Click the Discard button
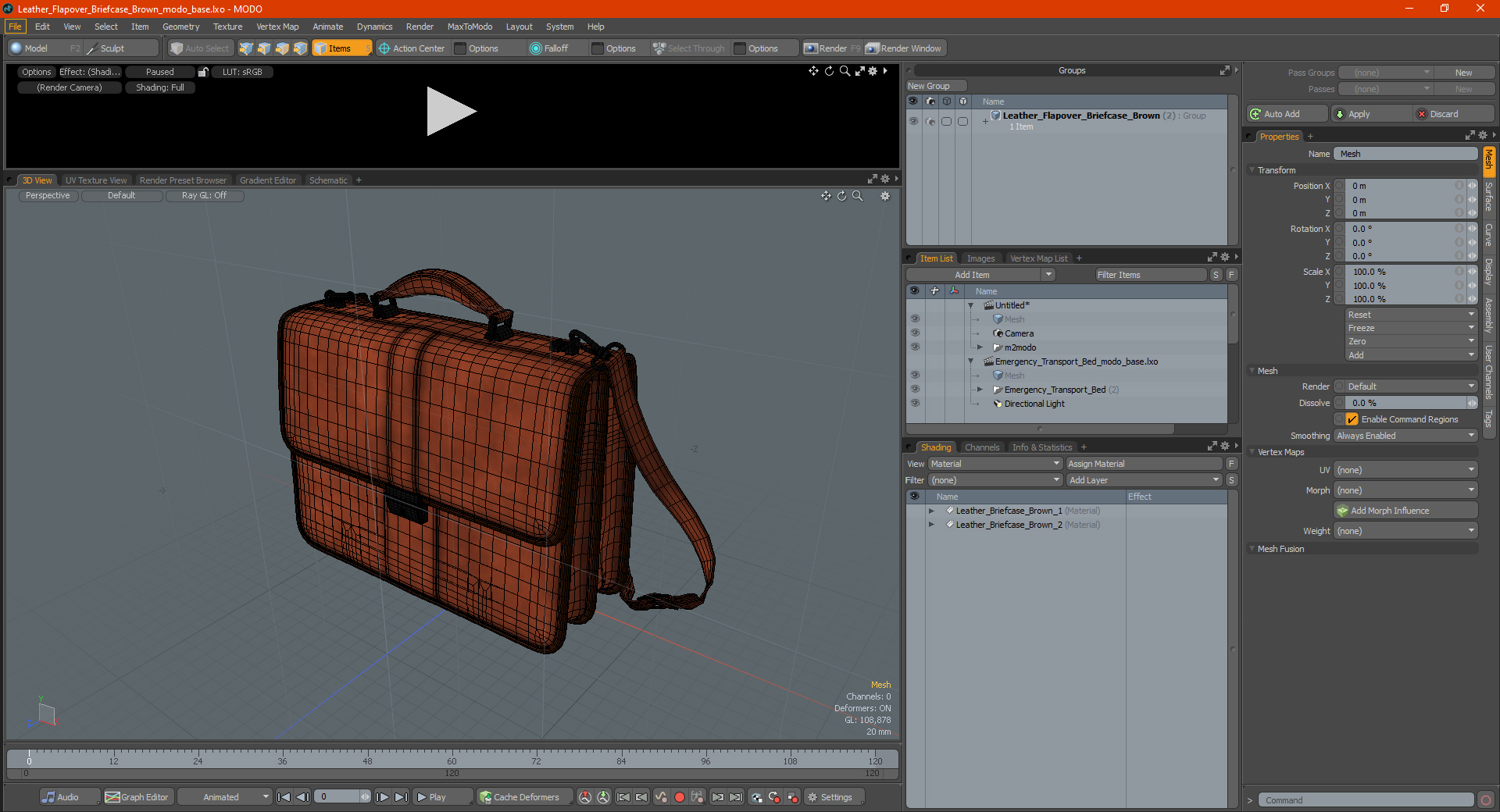 coord(1453,114)
